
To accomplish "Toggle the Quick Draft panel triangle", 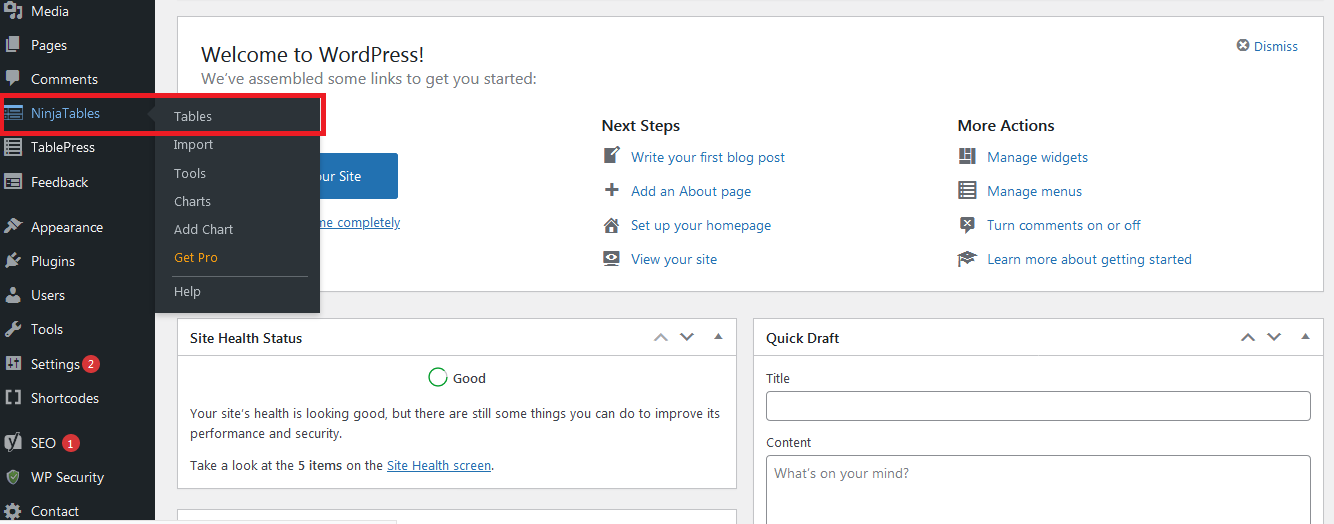I will [1305, 337].
